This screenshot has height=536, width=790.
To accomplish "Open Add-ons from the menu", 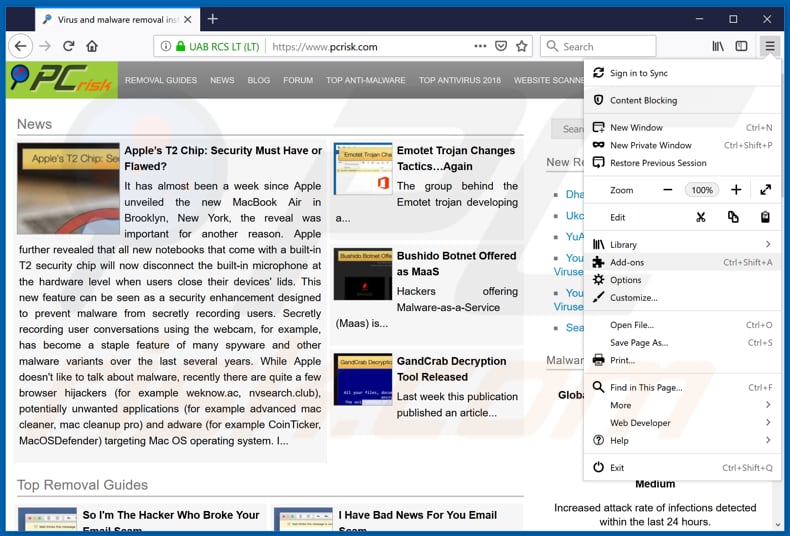I will point(627,262).
